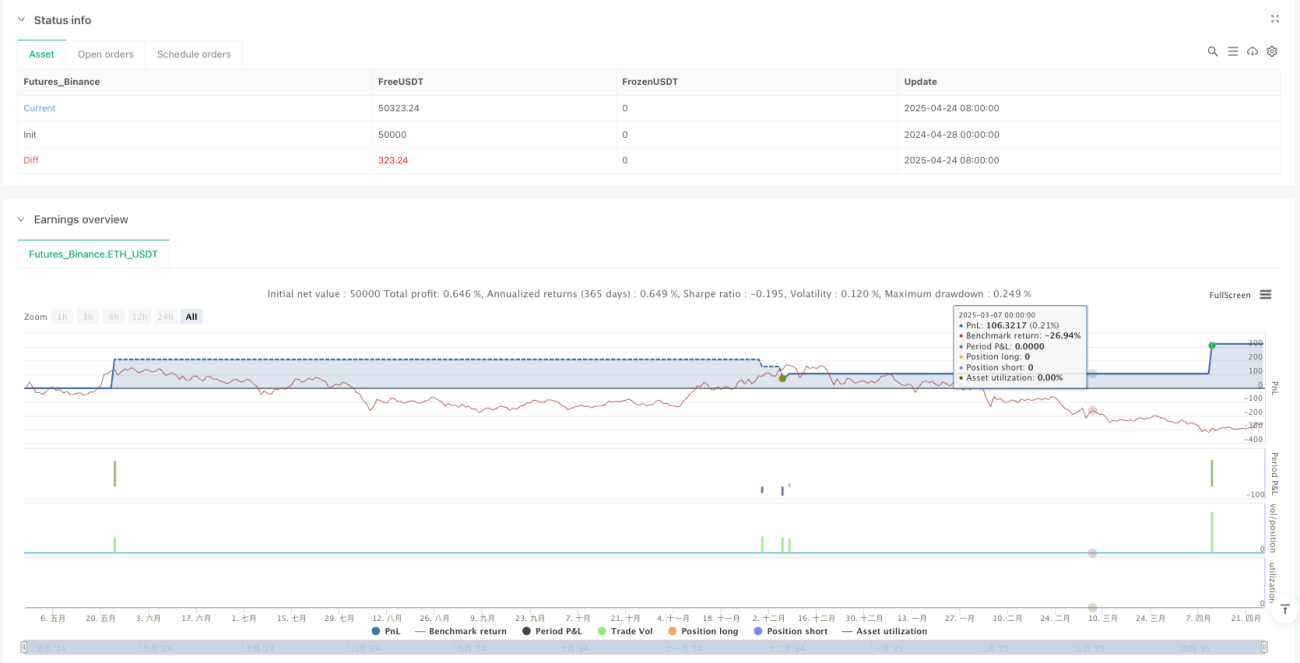The image size is (1300, 663).
Task: Click the Current row label in the Asset table
Action: (40, 108)
